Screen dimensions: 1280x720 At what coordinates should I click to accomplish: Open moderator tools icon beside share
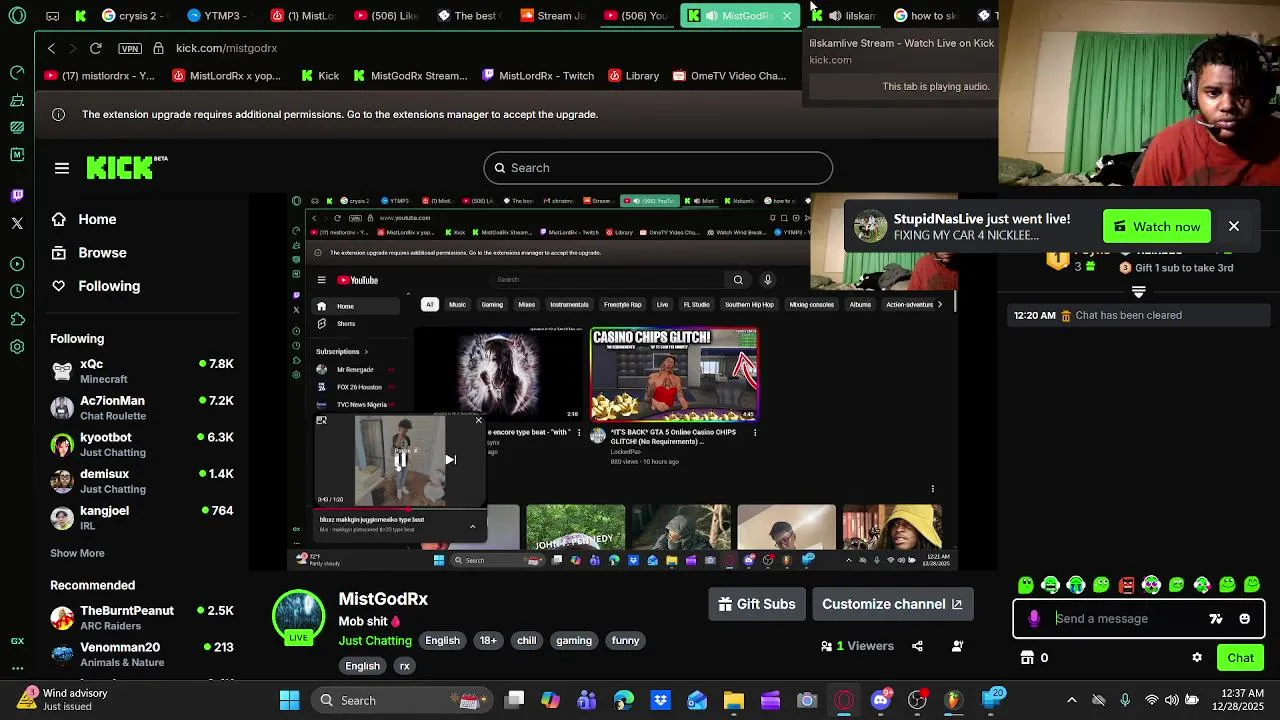tap(957, 646)
